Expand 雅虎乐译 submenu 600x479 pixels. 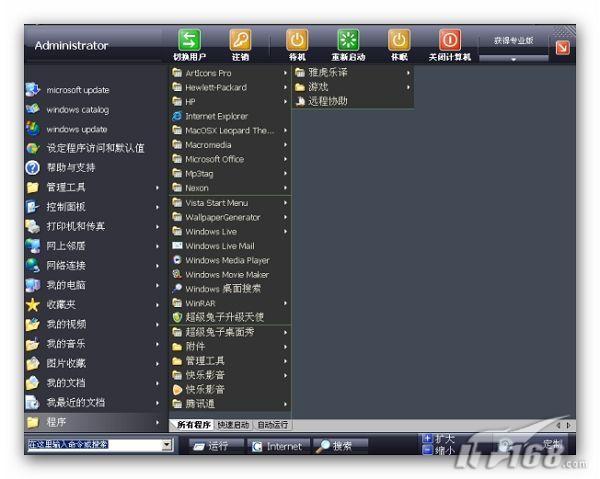coord(408,72)
